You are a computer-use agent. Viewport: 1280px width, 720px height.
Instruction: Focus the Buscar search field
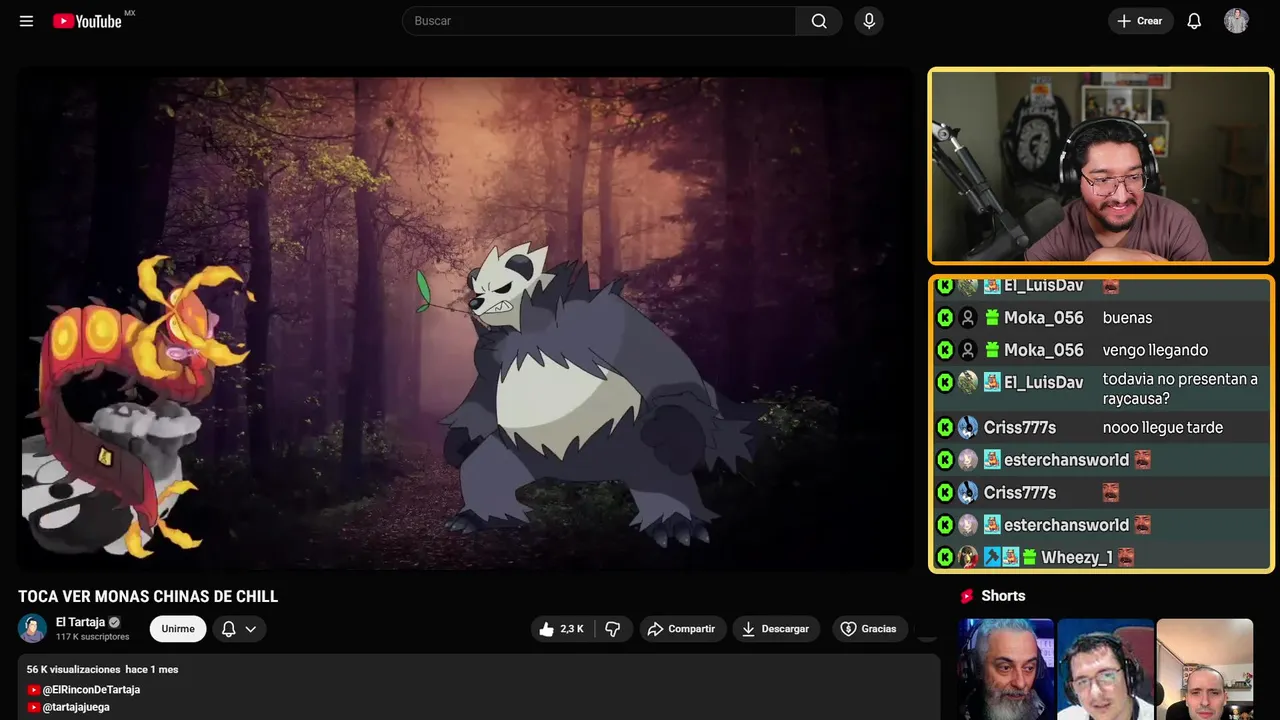pos(599,21)
